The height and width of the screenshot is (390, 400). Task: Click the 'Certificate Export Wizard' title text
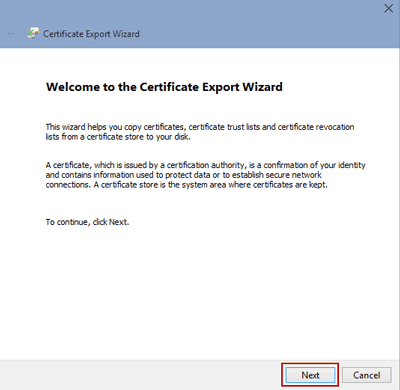(x=91, y=34)
